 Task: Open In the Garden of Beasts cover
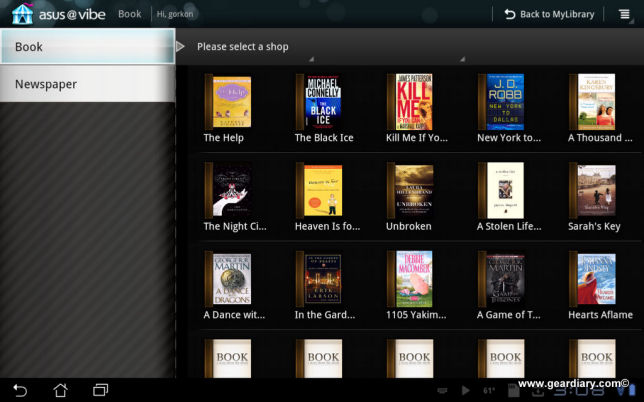(x=319, y=279)
